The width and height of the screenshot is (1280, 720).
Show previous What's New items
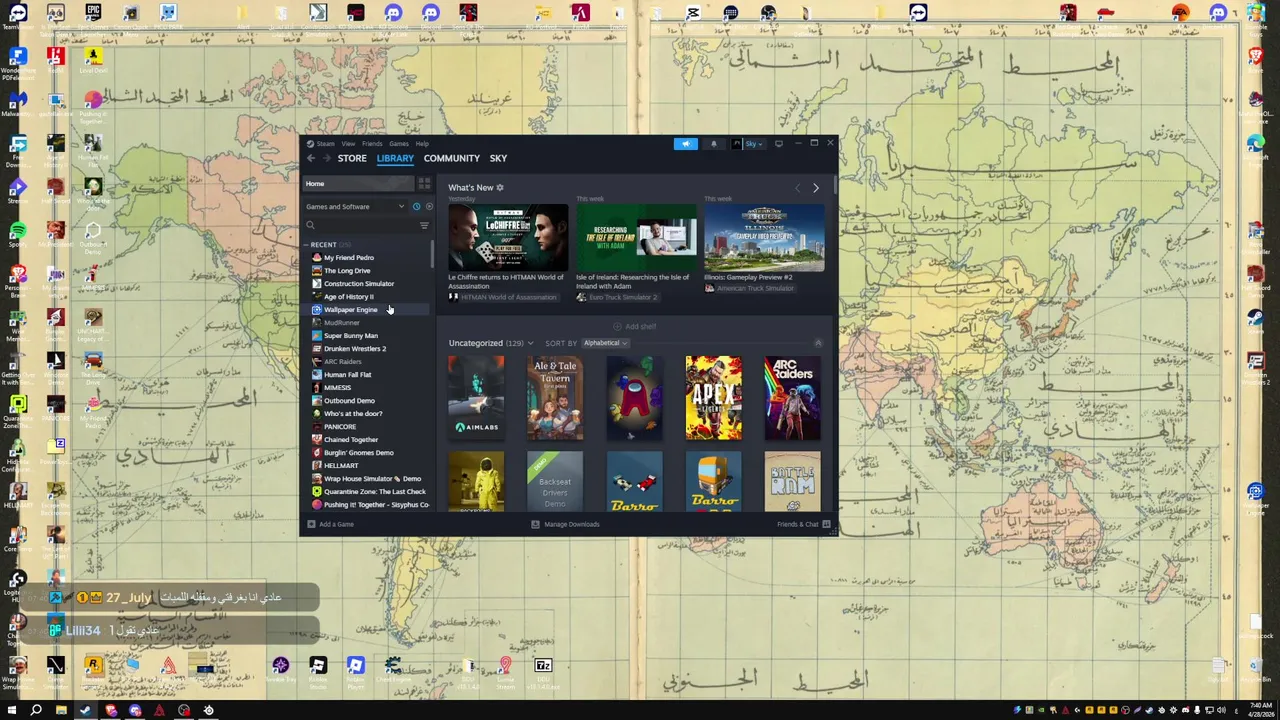[x=797, y=188]
